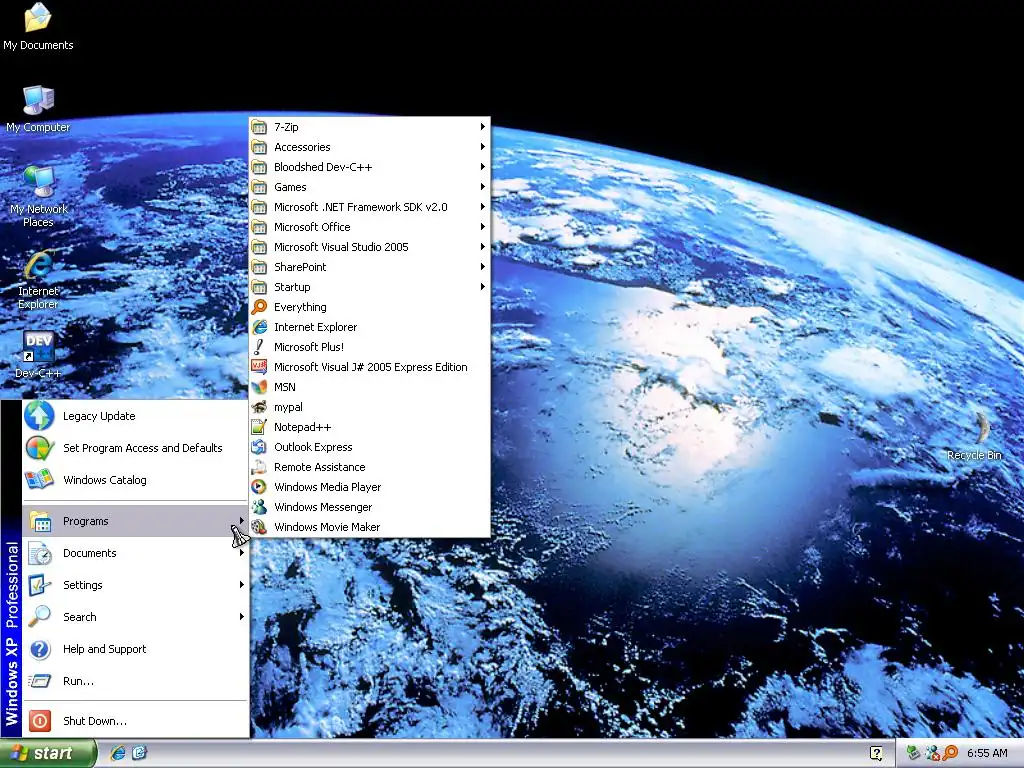Launch the mypal browser
Screen dimensions: 1024x768
pos(370,407)
